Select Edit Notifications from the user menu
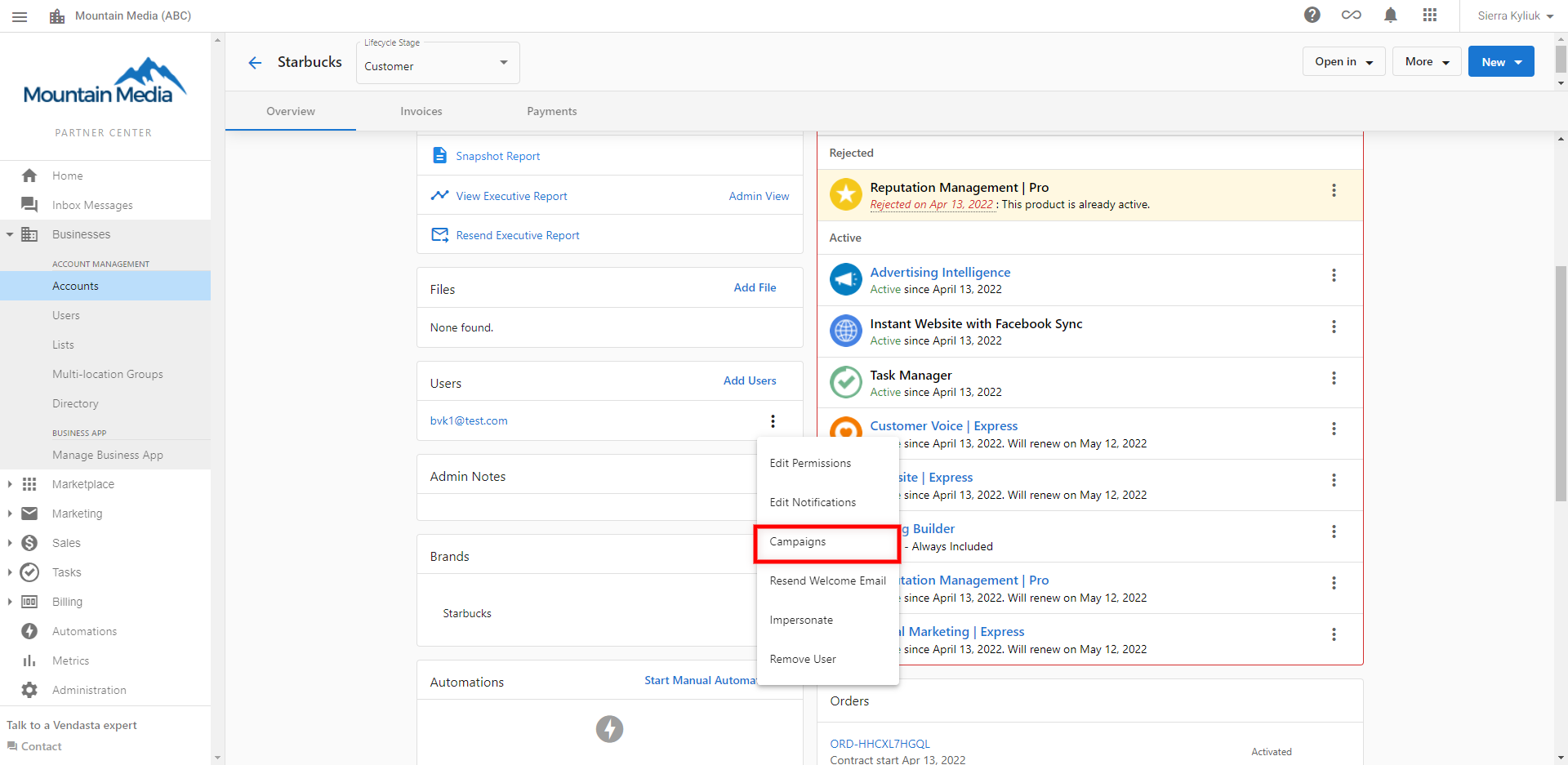 pos(828,502)
